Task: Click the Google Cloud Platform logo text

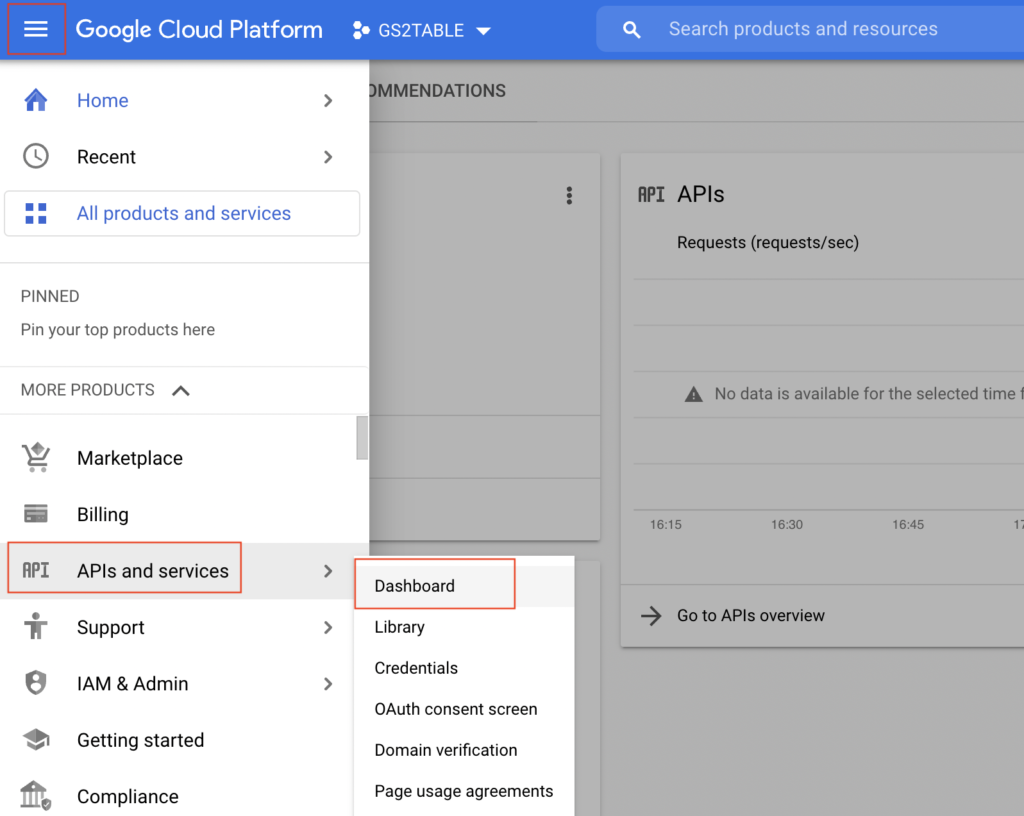Action: click(199, 29)
